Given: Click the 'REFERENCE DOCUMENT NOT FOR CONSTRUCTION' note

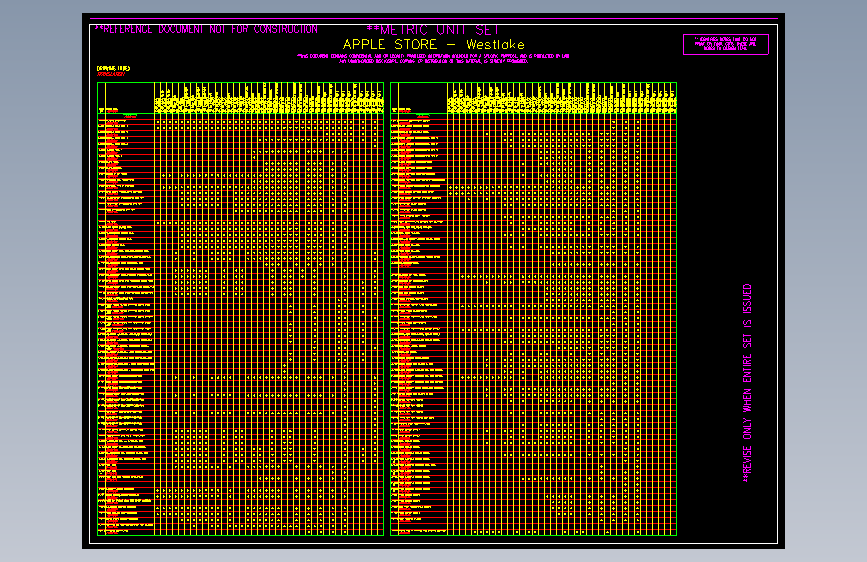Looking at the screenshot, I should [x=206, y=29].
